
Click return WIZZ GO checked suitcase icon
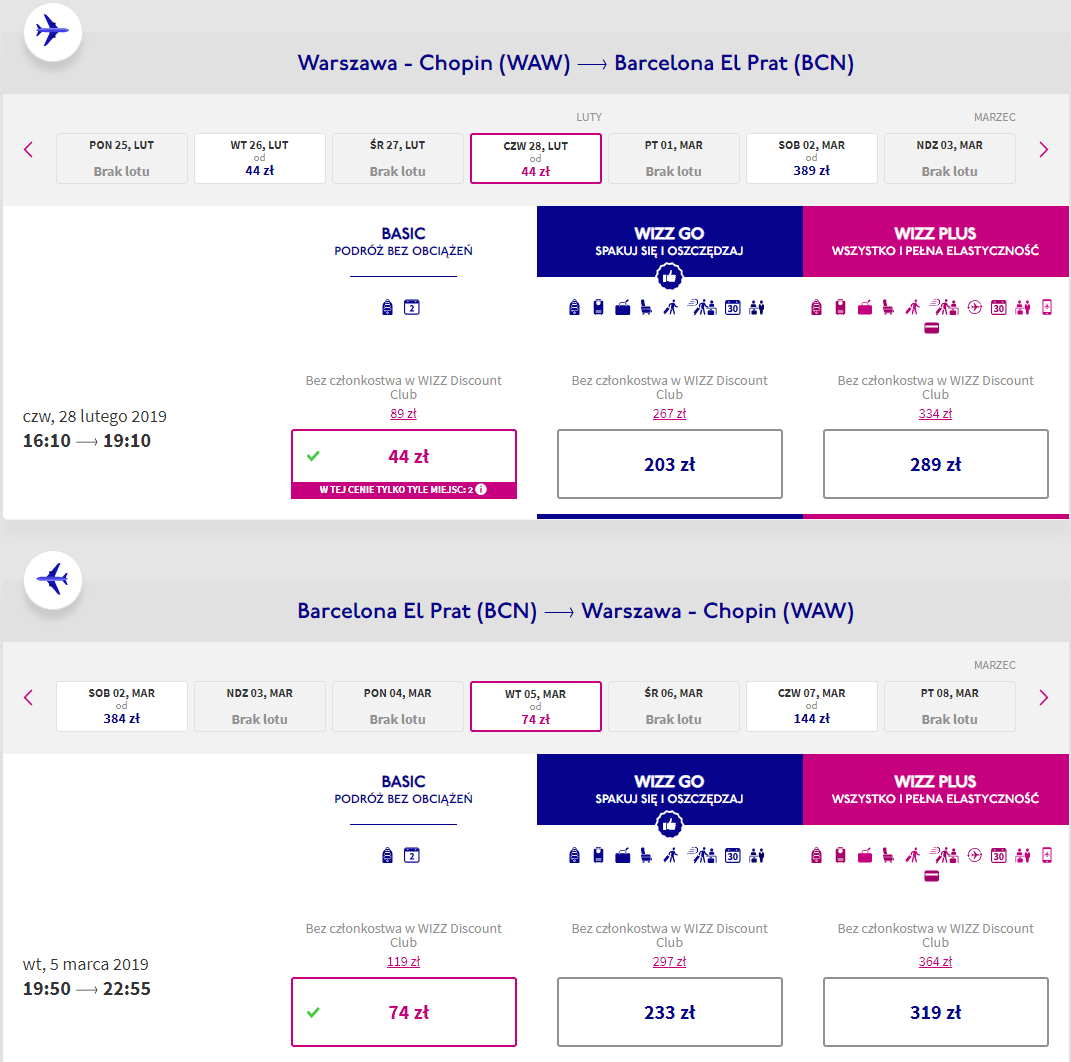[x=622, y=855]
